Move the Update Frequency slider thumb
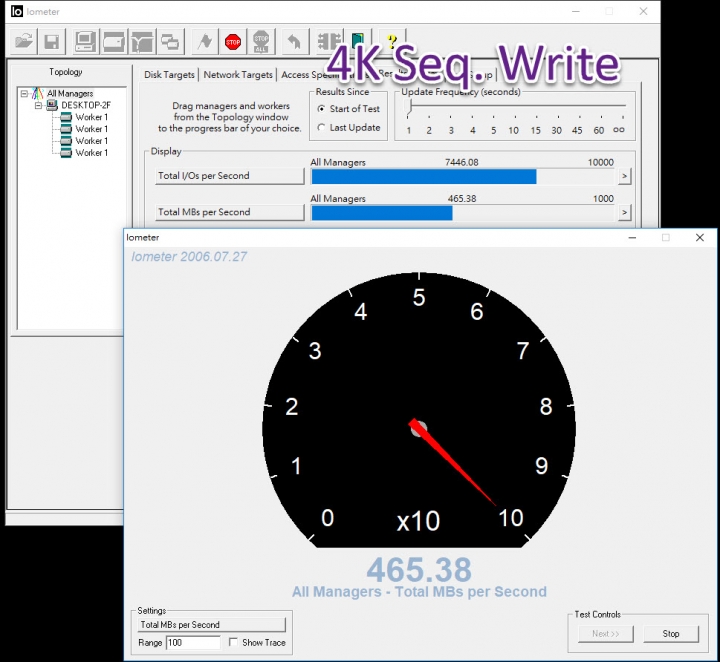 410,107
